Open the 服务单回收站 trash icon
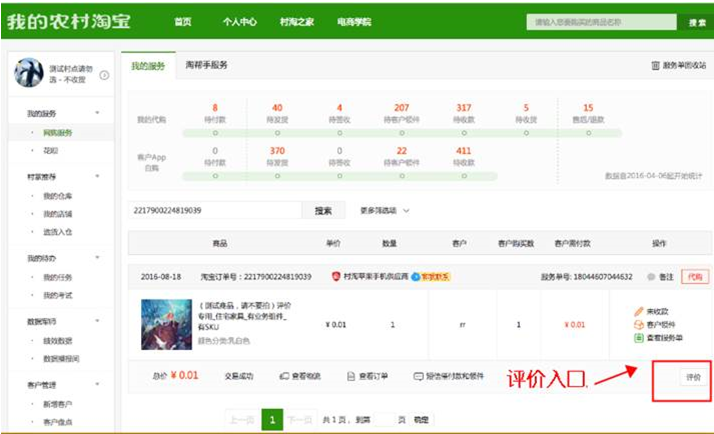The width and height of the screenshot is (714, 434). pos(655,66)
